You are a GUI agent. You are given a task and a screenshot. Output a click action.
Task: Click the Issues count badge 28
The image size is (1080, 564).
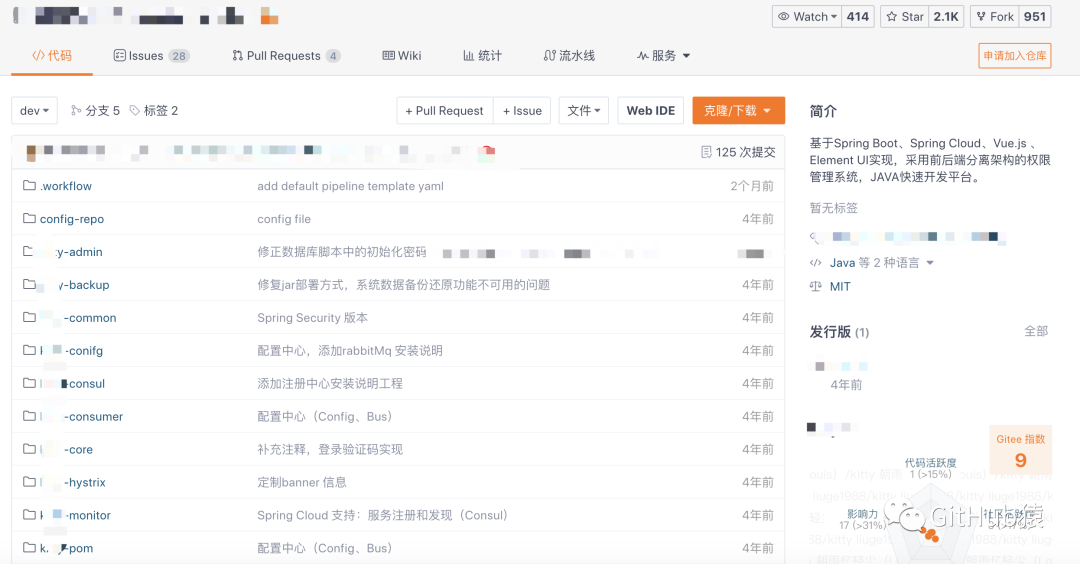coord(179,56)
